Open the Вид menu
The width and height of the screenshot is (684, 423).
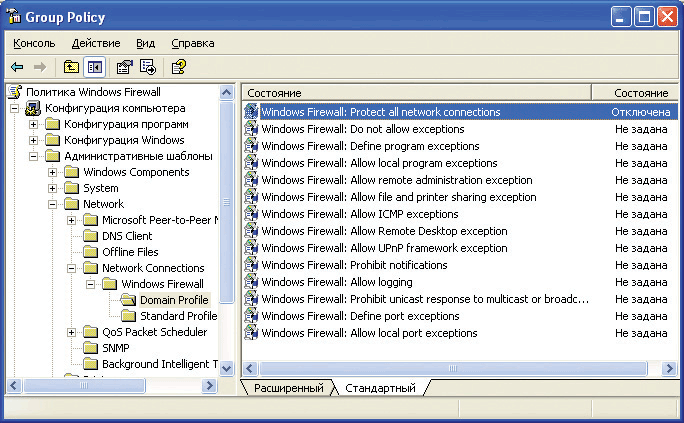point(145,43)
